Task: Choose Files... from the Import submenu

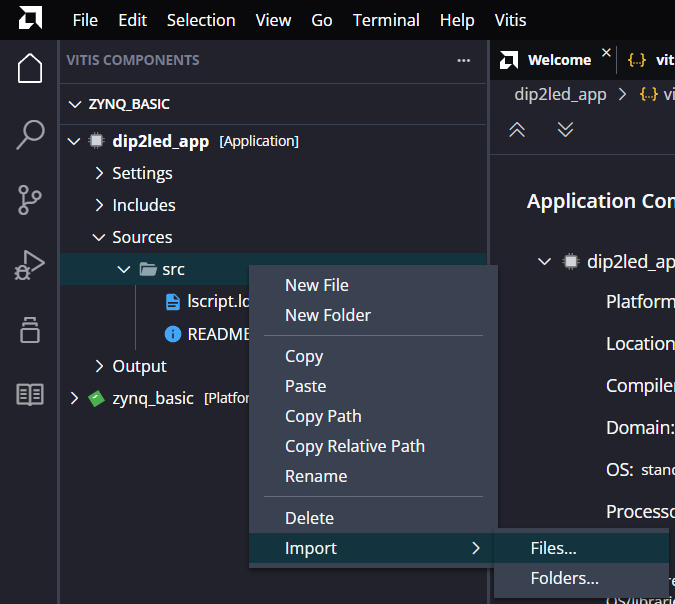Action: pyautogui.click(x=553, y=548)
